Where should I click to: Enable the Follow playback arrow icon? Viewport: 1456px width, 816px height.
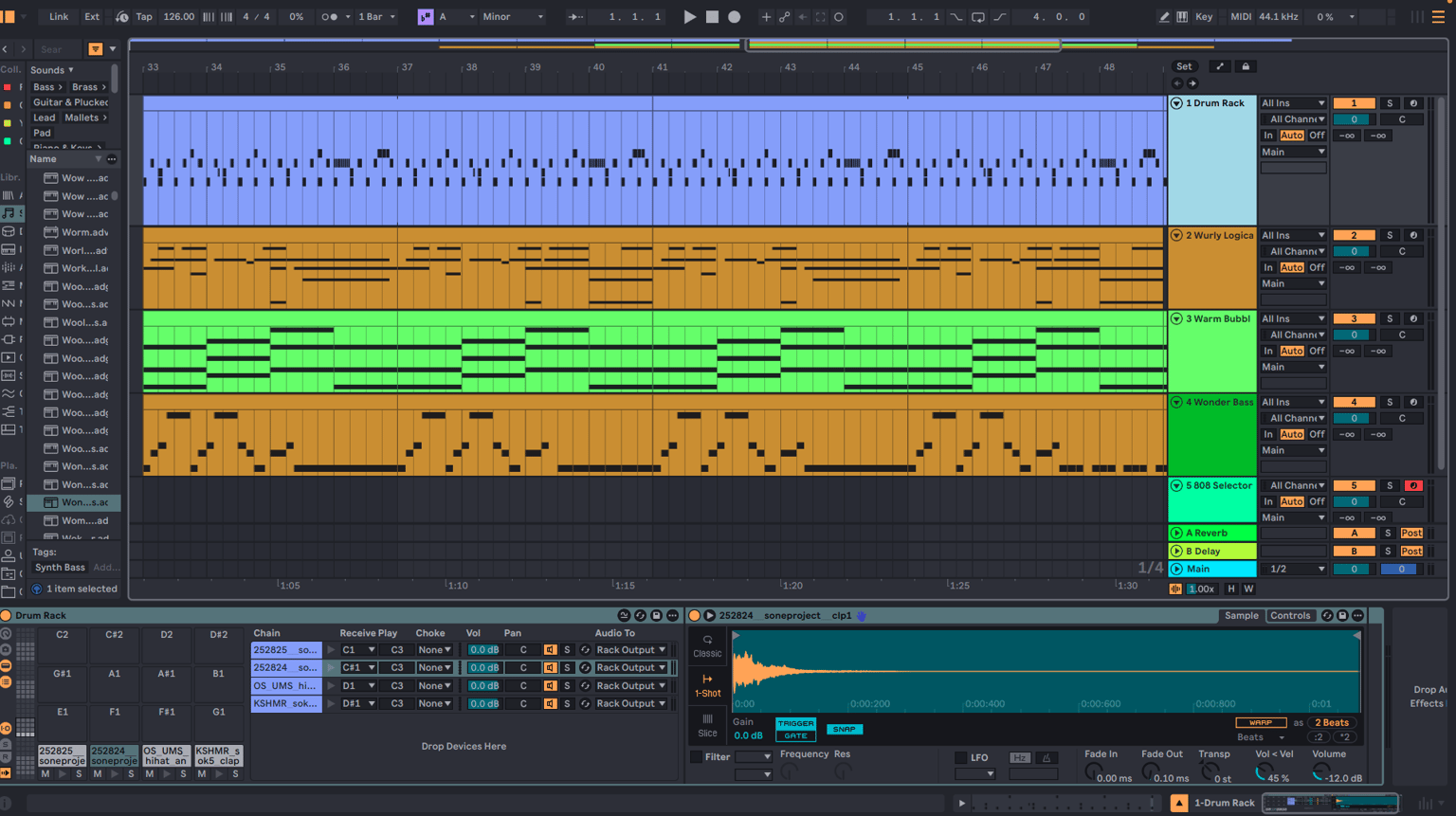point(575,17)
